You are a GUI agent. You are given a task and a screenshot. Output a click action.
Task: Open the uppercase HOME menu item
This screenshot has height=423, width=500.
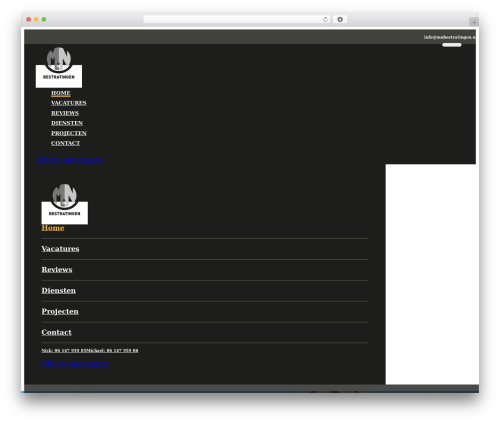[61, 93]
